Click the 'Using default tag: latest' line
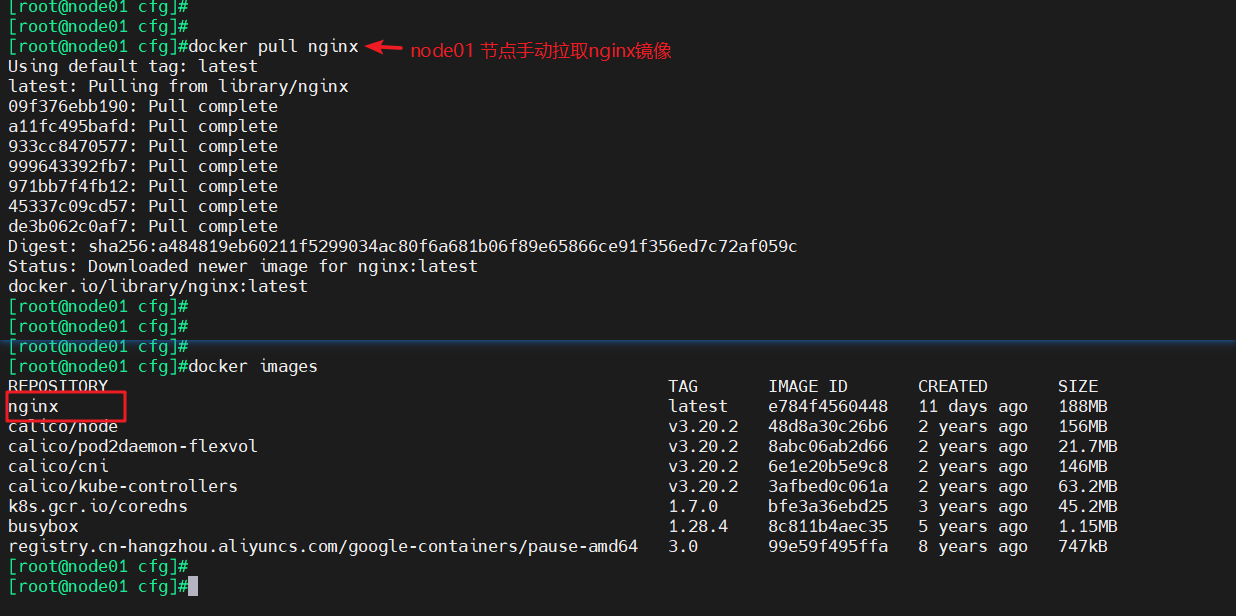The width and height of the screenshot is (1236, 616). pyautogui.click(x=133, y=66)
